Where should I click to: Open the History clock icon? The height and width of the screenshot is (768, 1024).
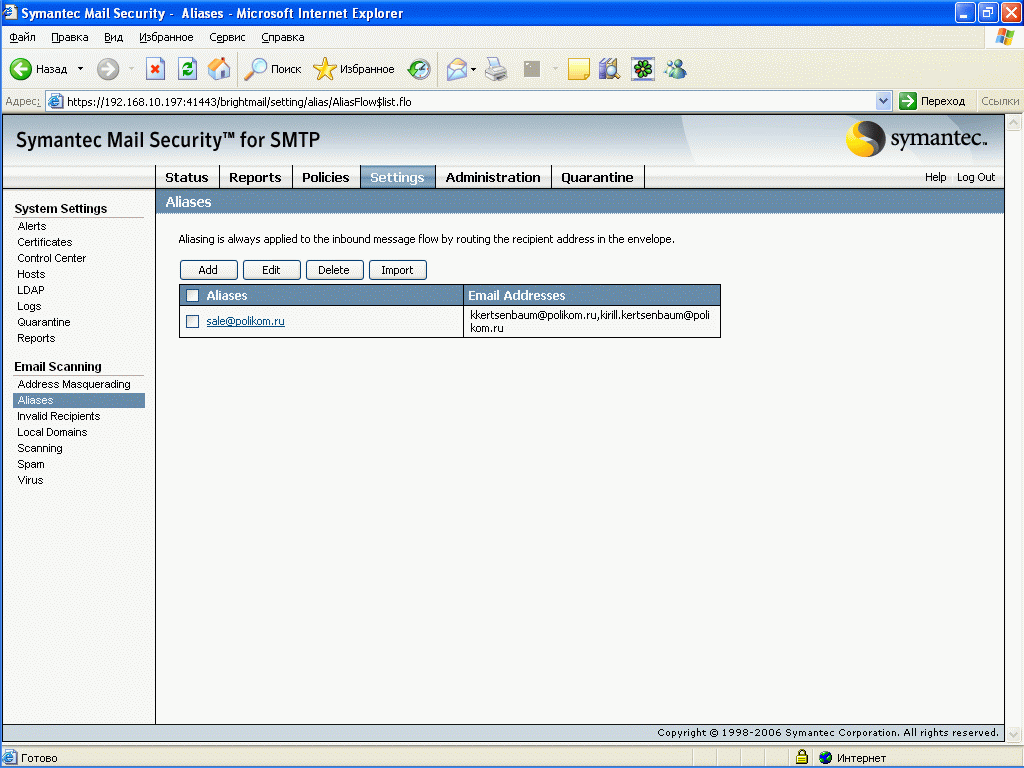pyautogui.click(x=419, y=69)
